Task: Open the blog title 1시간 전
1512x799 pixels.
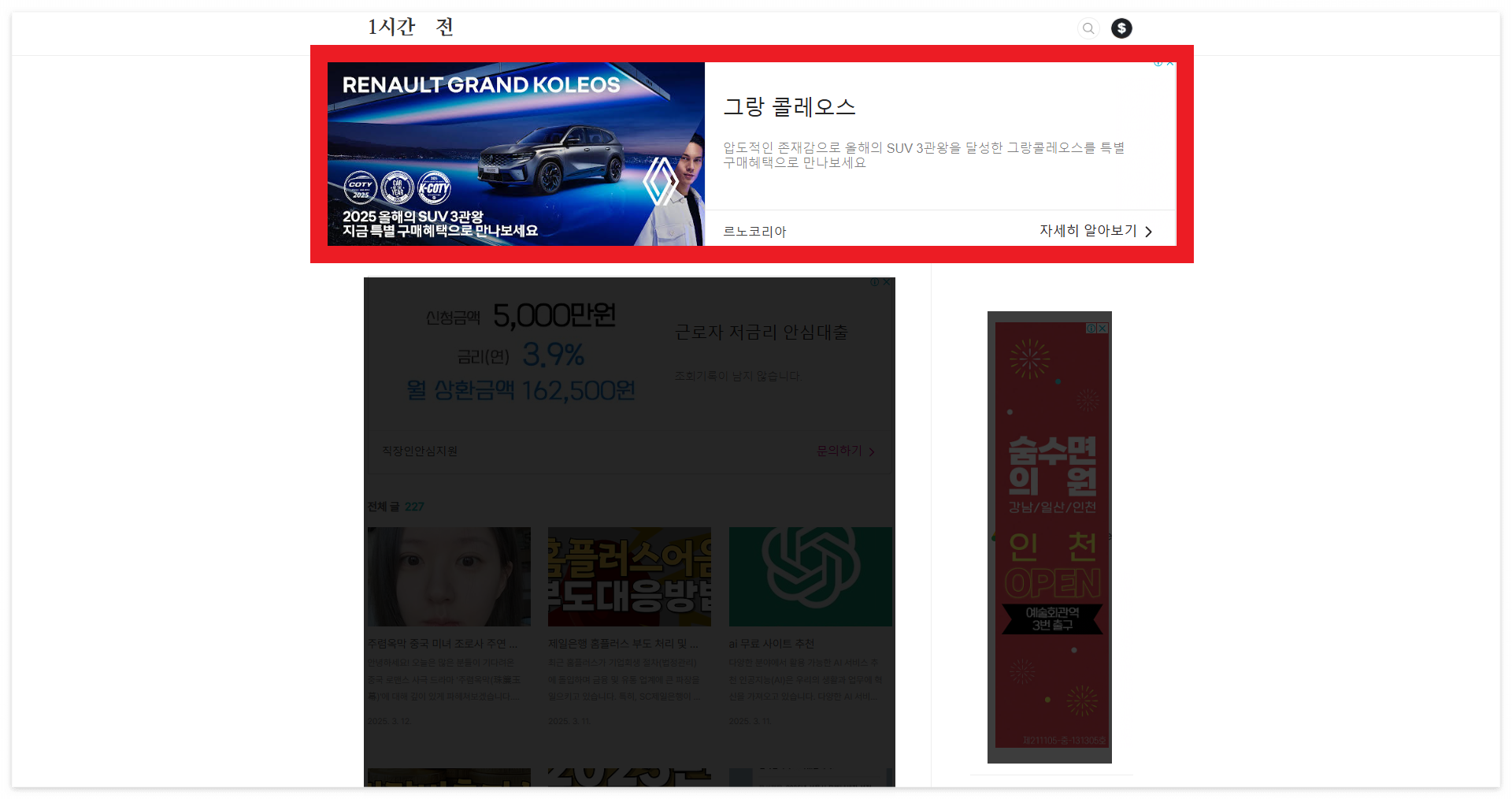Action: (x=410, y=27)
